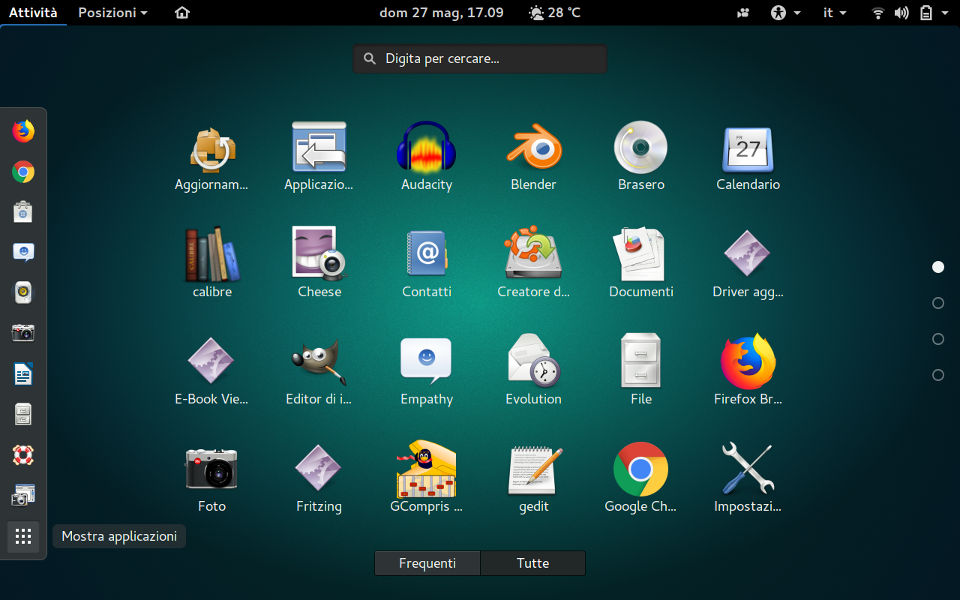Open Evolution mail client
960x600 pixels.
click(x=533, y=372)
